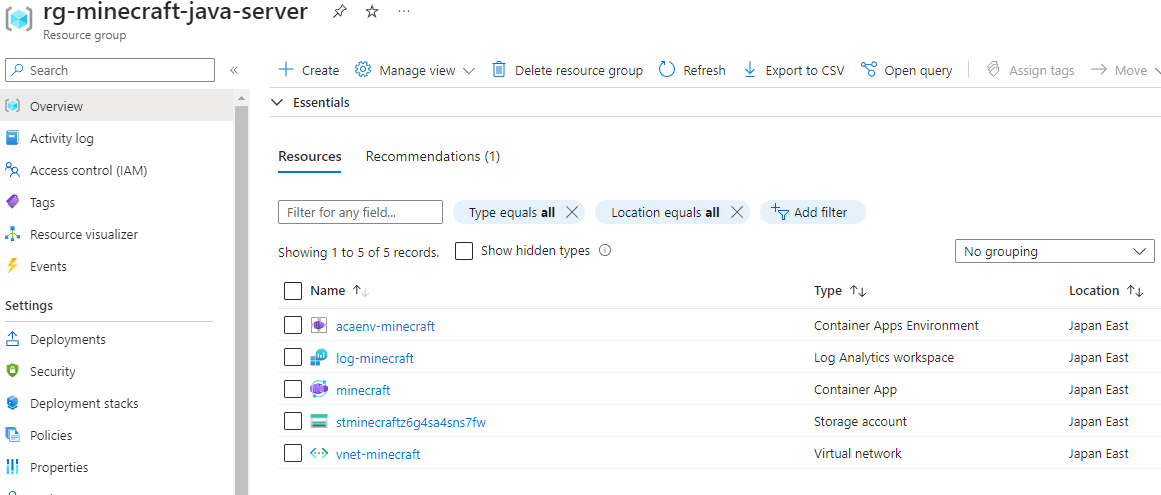Viewport: 1161px width, 495px height.
Task: Click the Delete resource group trash icon
Action: 499,70
